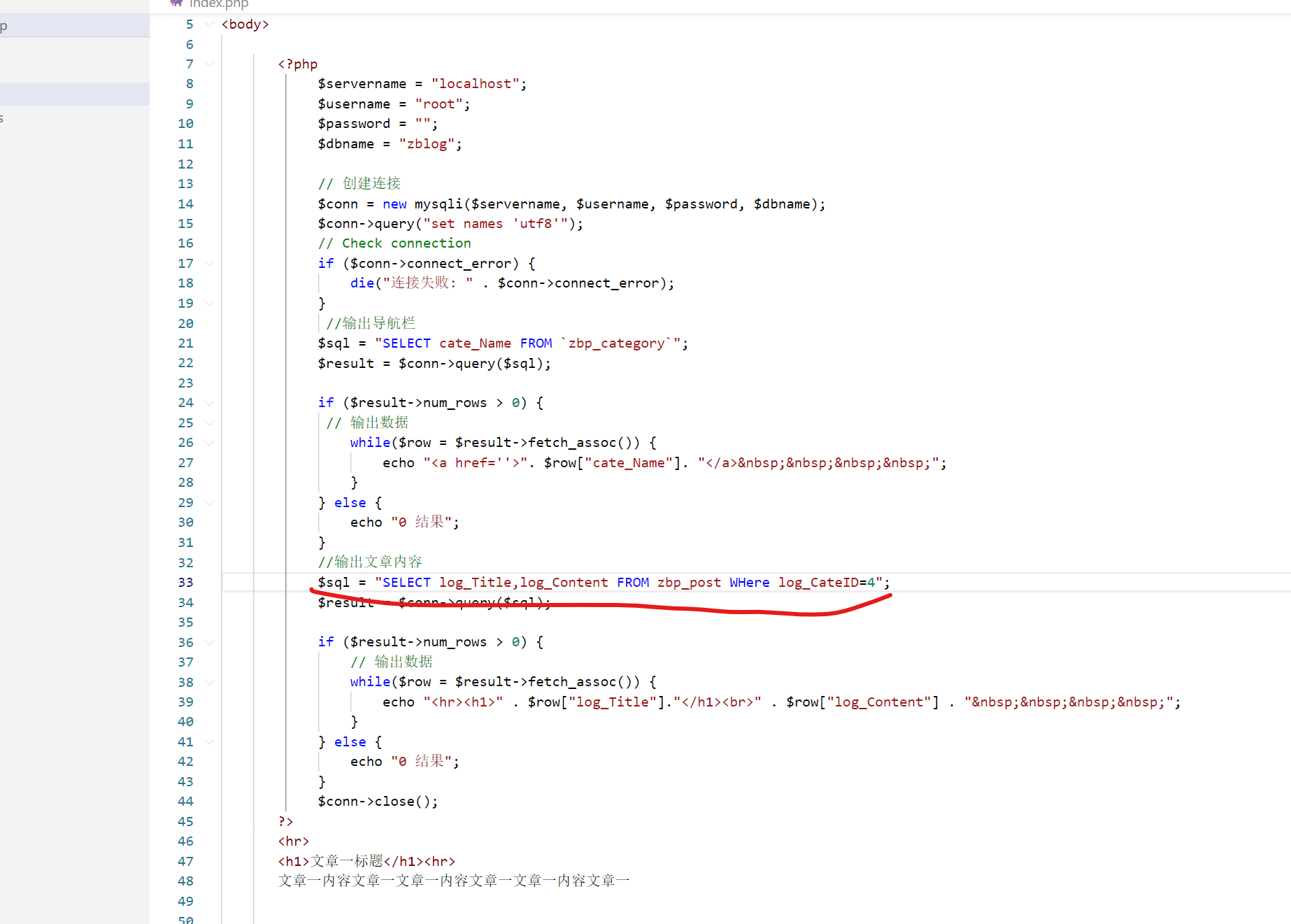Click the "// Check connection" comment
Image resolution: width=1291 pixels, height=924 pixels.
tap(394, 243)
